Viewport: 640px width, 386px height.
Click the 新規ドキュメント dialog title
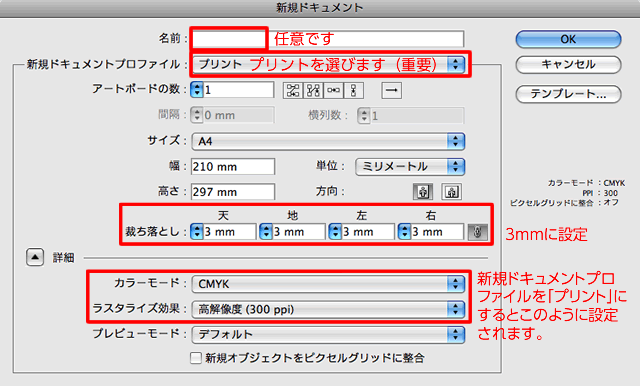tap(320, 8)
